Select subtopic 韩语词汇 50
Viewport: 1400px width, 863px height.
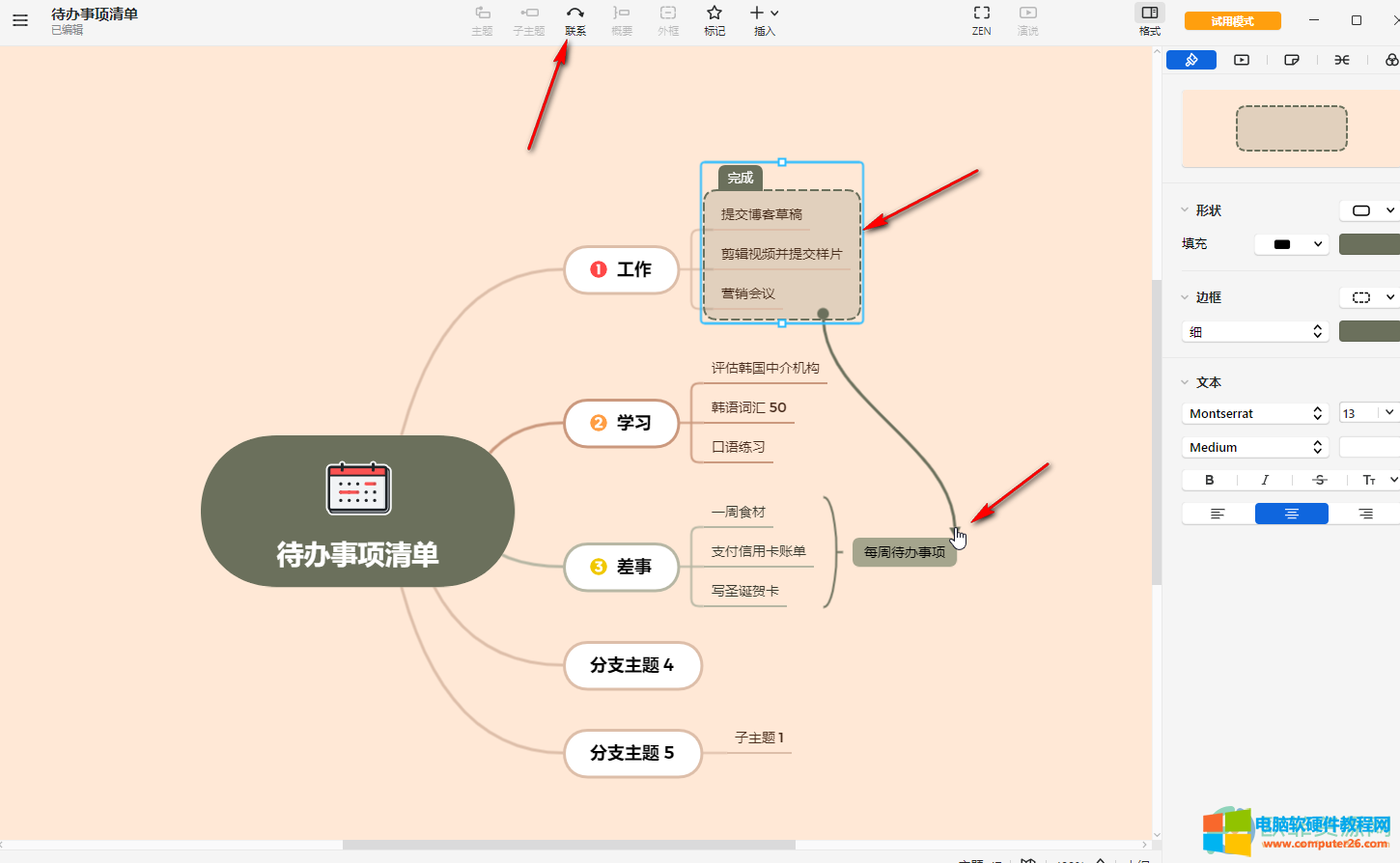coord(749,407)
